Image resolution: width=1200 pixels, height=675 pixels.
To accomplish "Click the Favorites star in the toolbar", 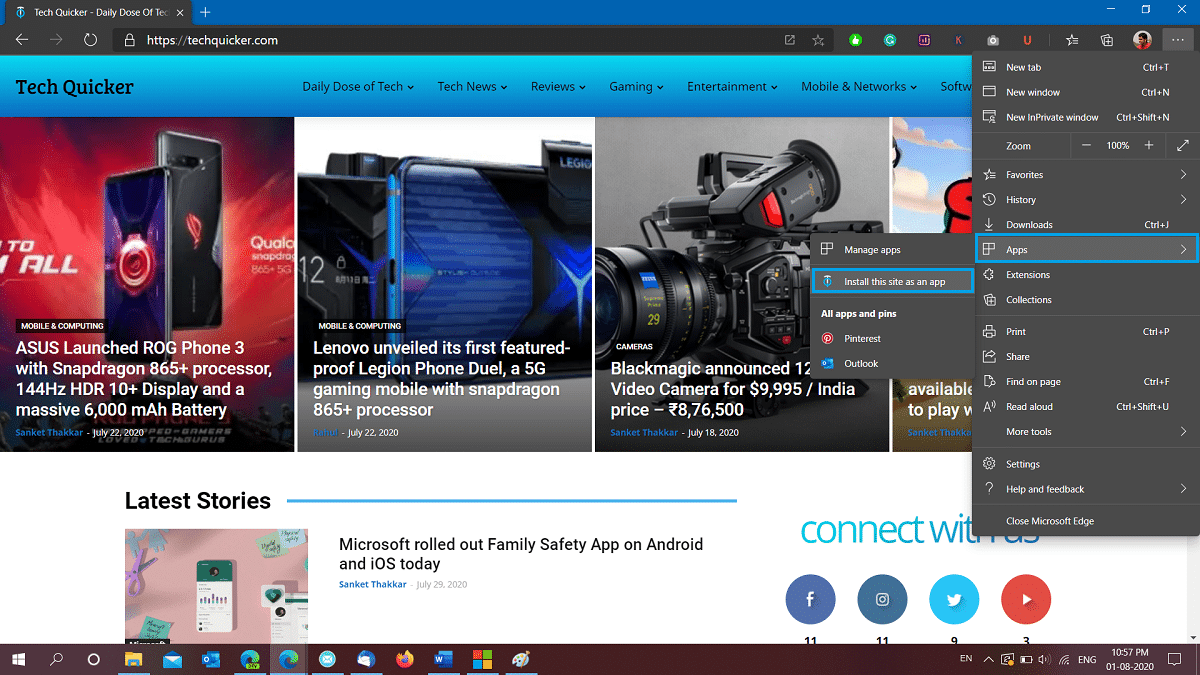I will 1071,40.
